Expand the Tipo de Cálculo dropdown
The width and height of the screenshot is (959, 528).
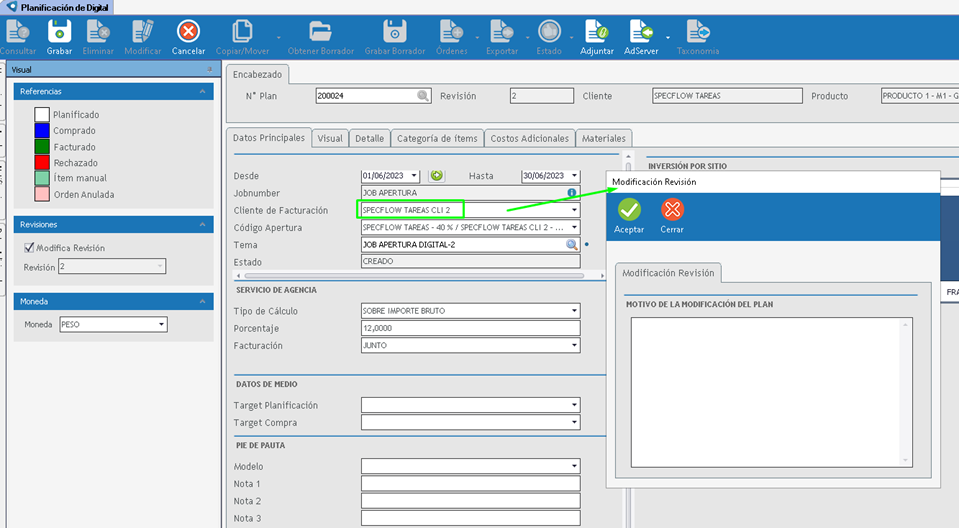pos(574,311)
